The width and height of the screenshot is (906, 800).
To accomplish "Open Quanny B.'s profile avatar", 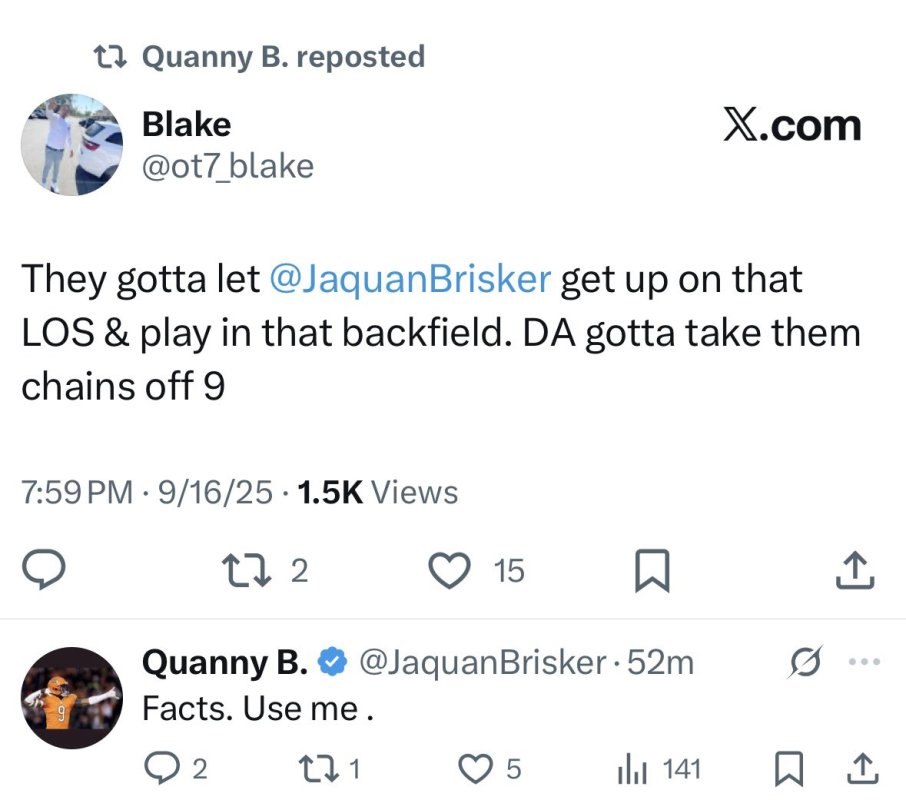I will click(x=72, y=698).
